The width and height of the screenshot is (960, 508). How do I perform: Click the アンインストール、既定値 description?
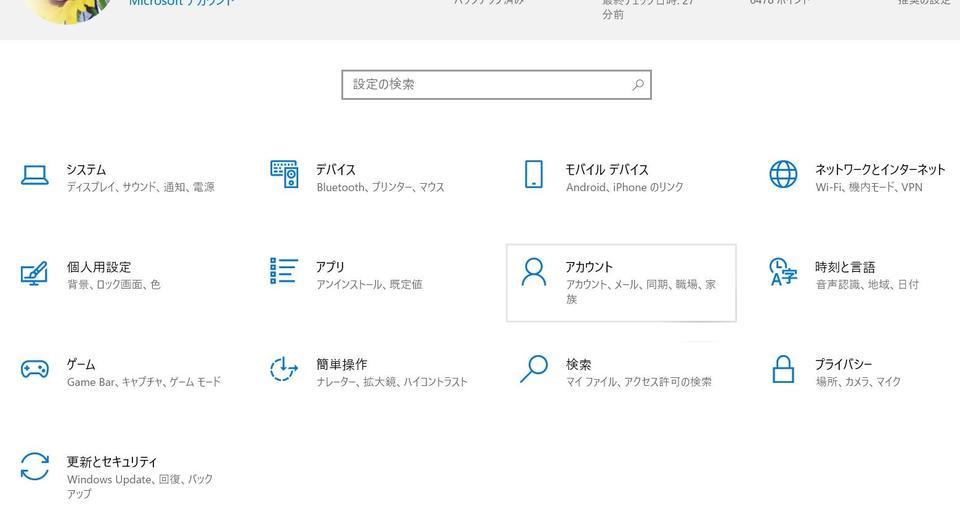[369, 285]
